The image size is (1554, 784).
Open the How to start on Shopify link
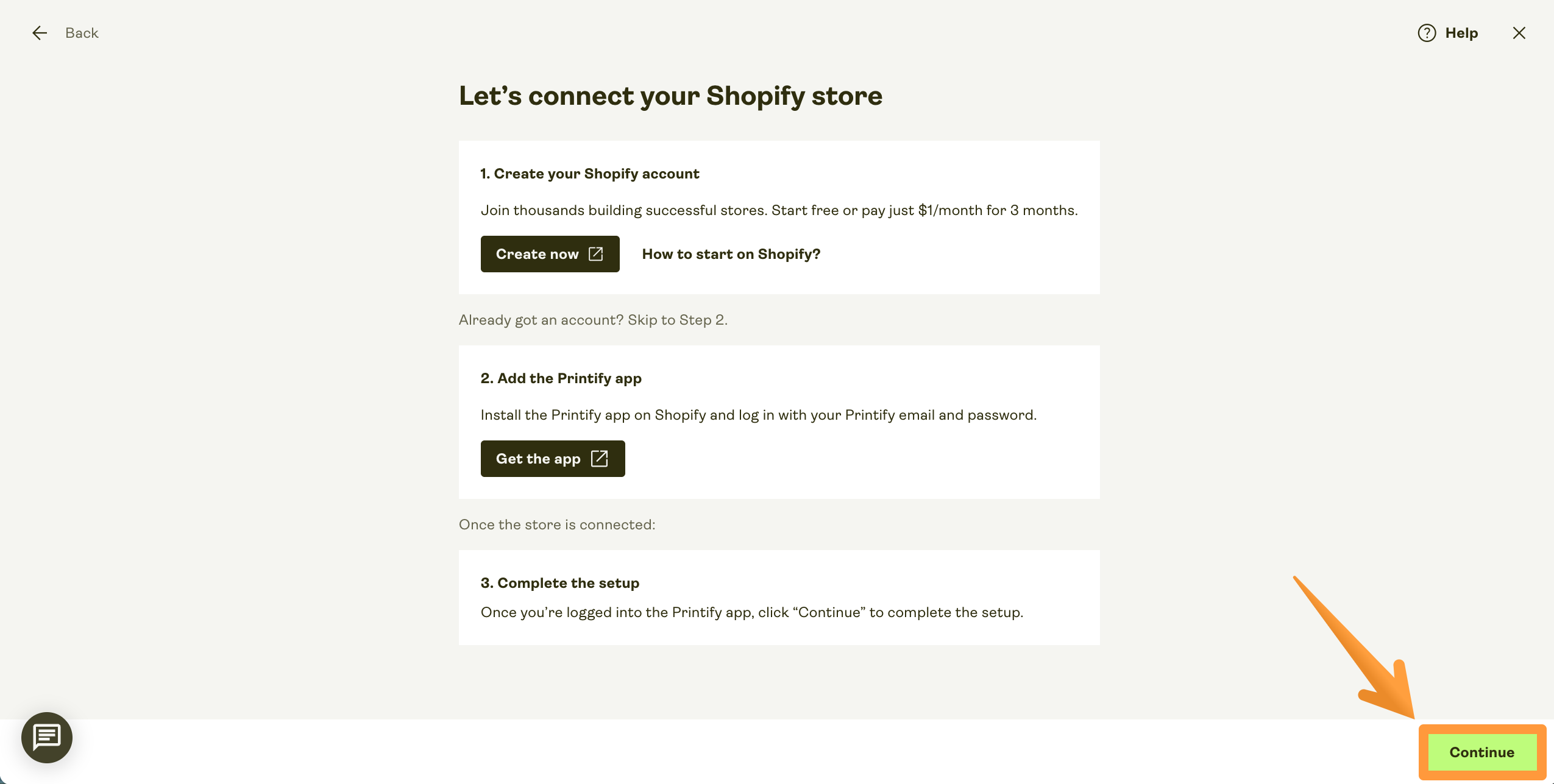pos(731,254)
